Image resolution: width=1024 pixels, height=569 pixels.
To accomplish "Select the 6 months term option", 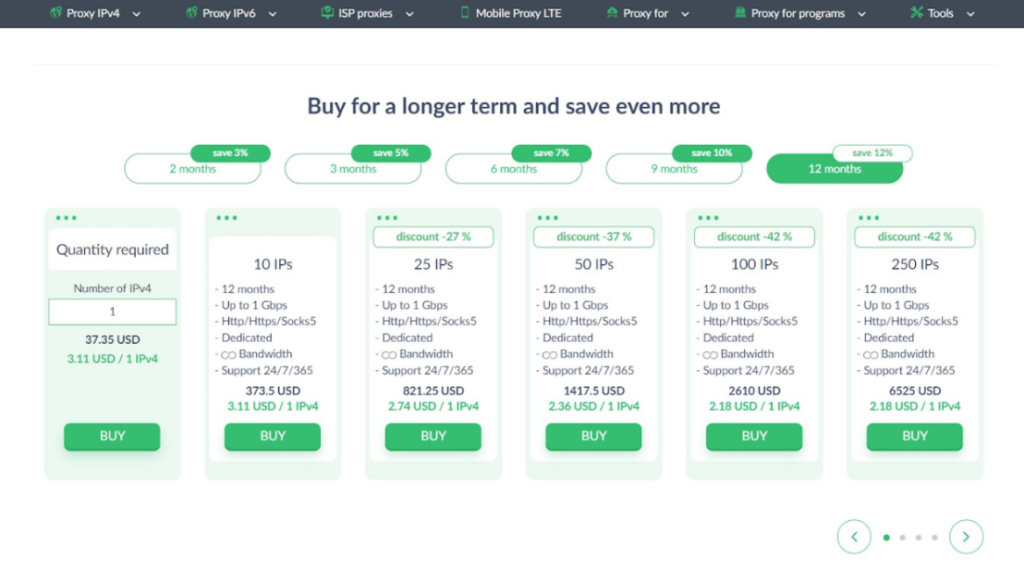I will (x=513, y=169).
